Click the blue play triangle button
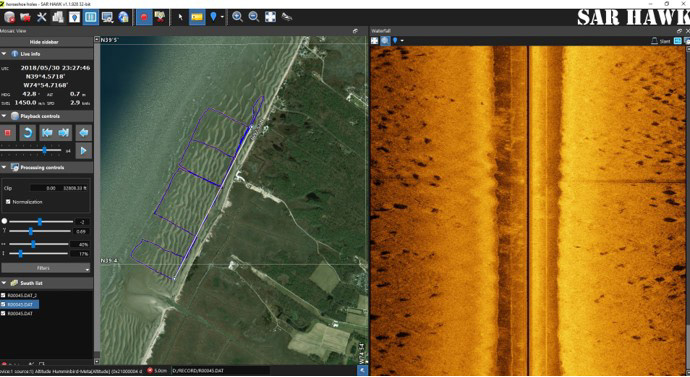The height and width of the screenshot is (377, 690). [84, 151]
